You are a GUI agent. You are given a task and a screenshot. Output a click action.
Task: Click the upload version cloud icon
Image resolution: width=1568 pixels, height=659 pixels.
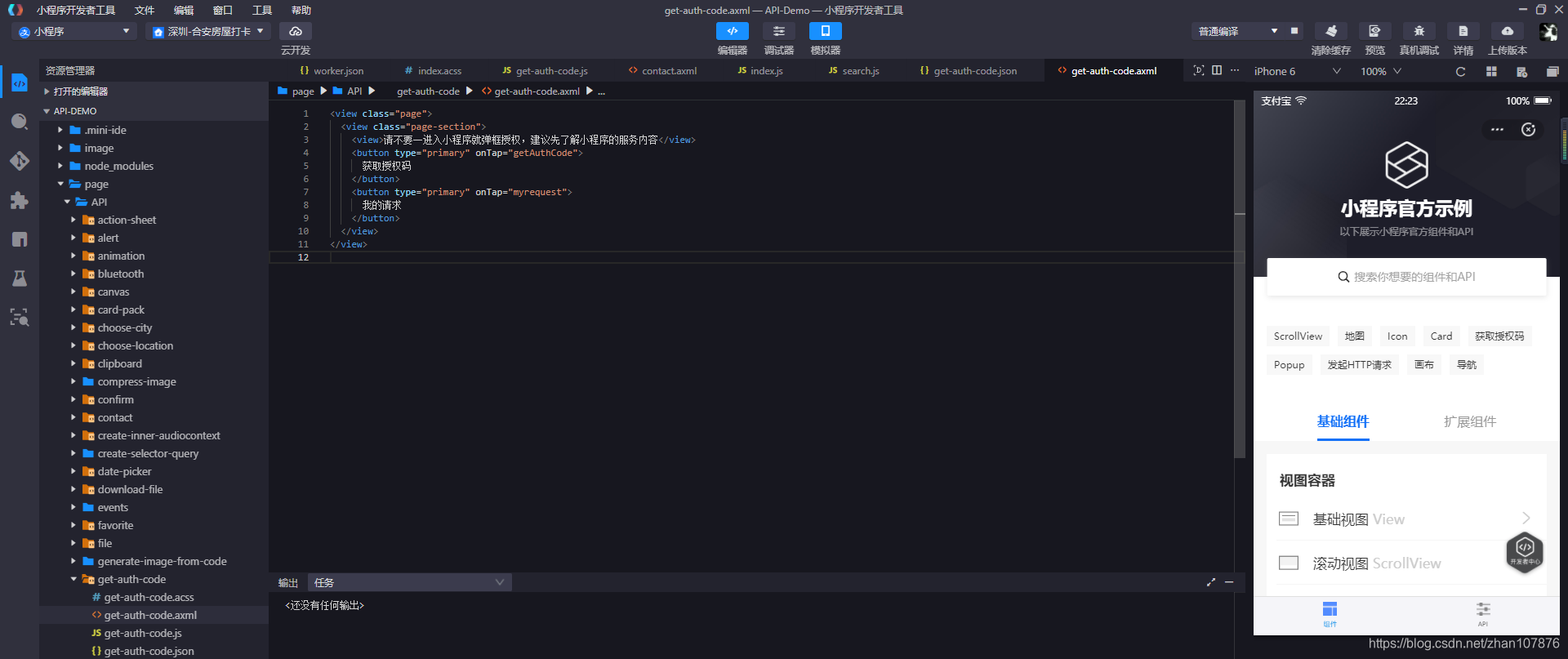(x=1508, y=31)
